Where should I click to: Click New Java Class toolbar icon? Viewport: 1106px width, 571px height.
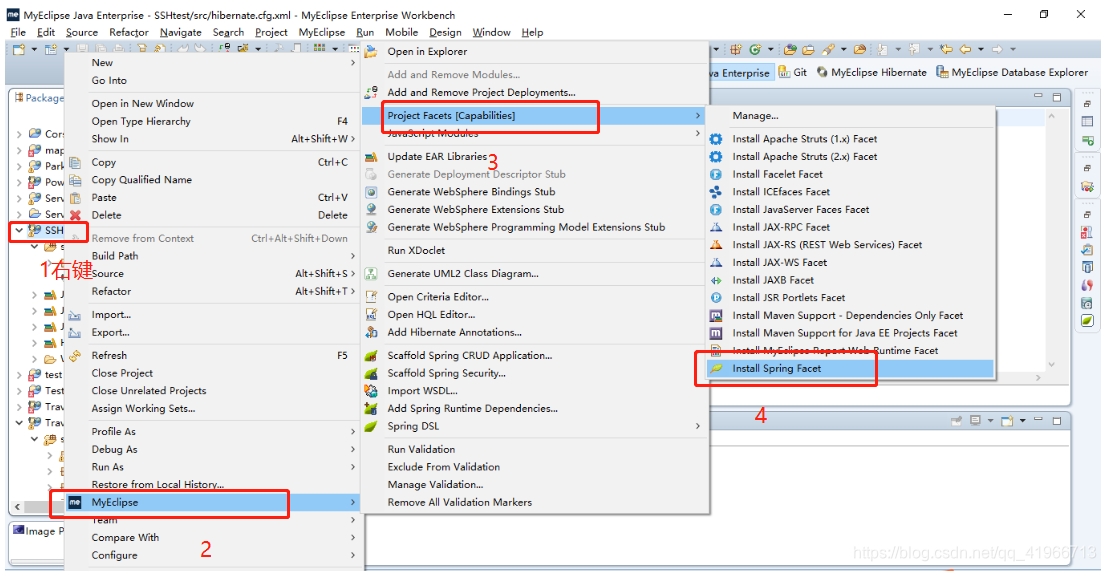point(755,49)
